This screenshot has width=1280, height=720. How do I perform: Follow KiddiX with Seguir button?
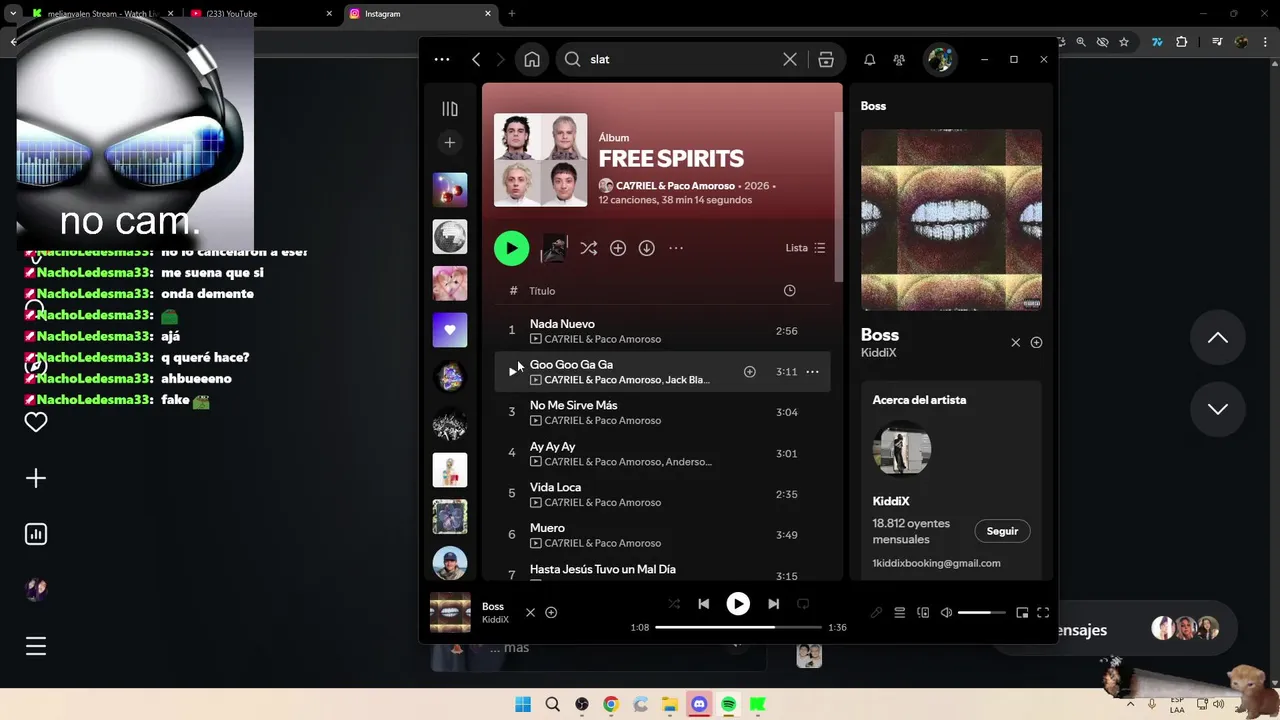click(x=1002, y=531)
